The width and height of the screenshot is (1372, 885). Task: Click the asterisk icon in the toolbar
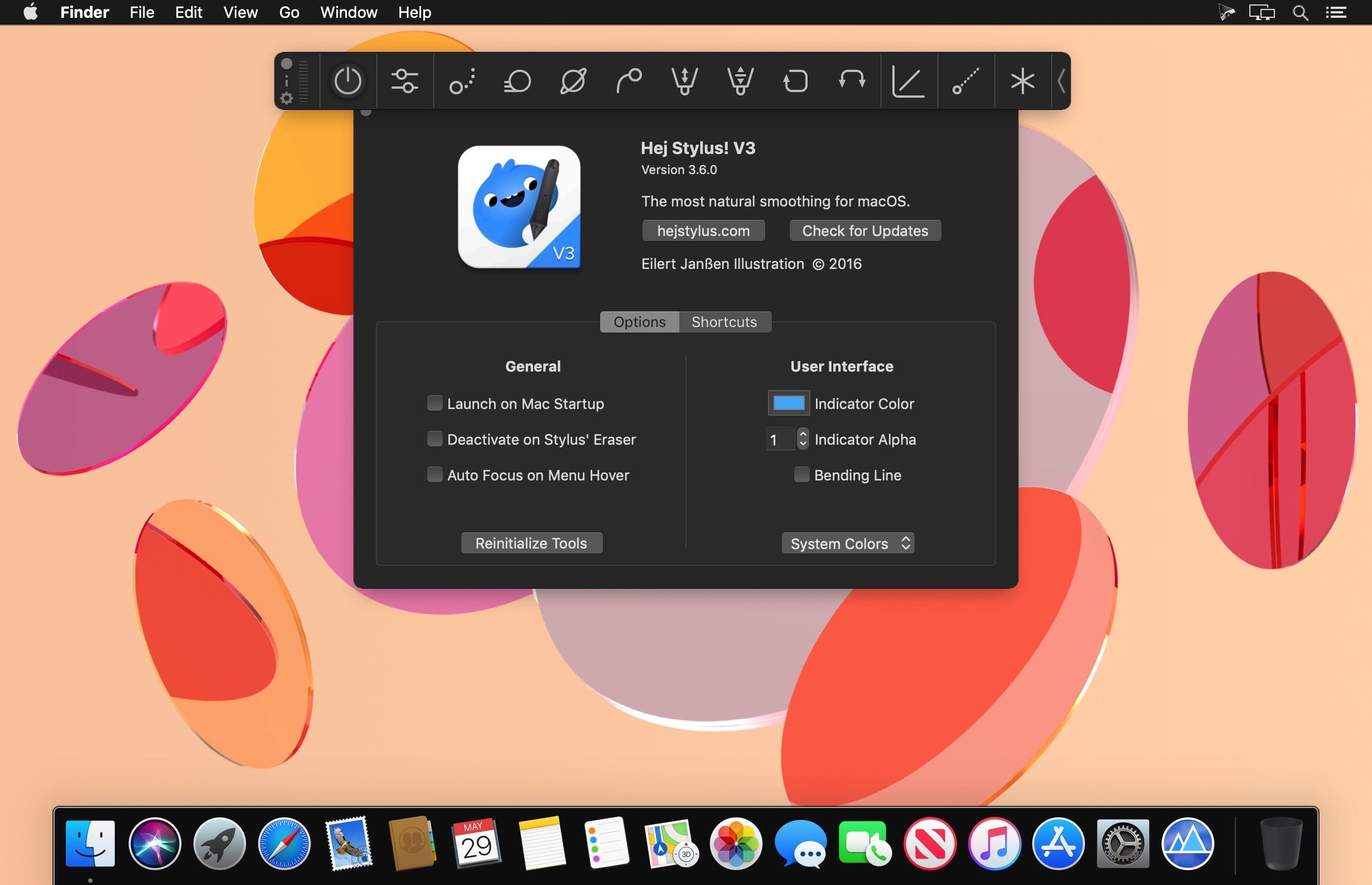(x=1022, y=80)
